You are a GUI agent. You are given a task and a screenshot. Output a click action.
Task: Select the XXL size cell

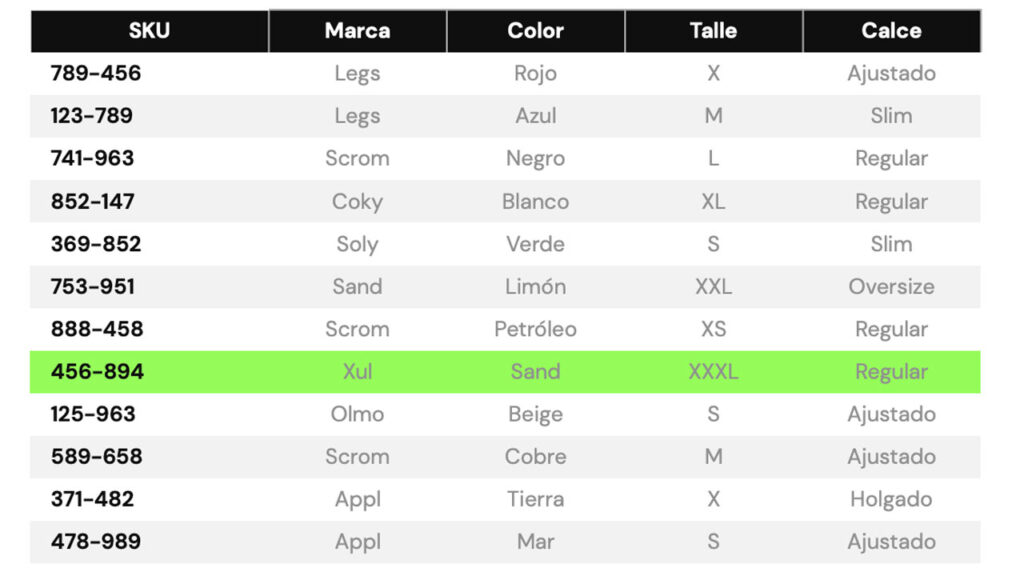713,287
